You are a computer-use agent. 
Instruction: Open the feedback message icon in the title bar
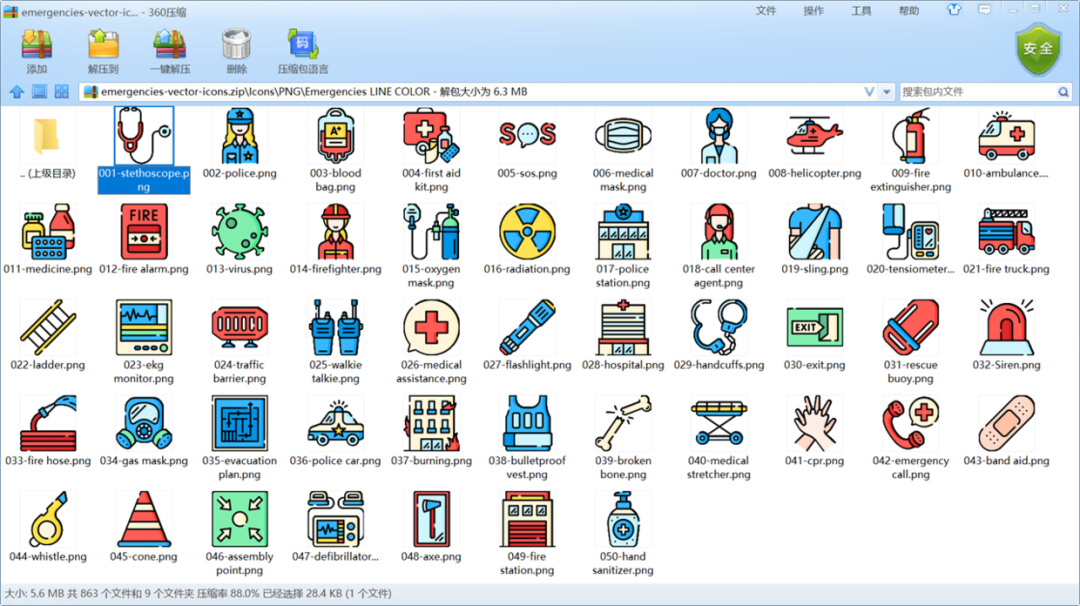pyautogui.click(x=984, y=10)
